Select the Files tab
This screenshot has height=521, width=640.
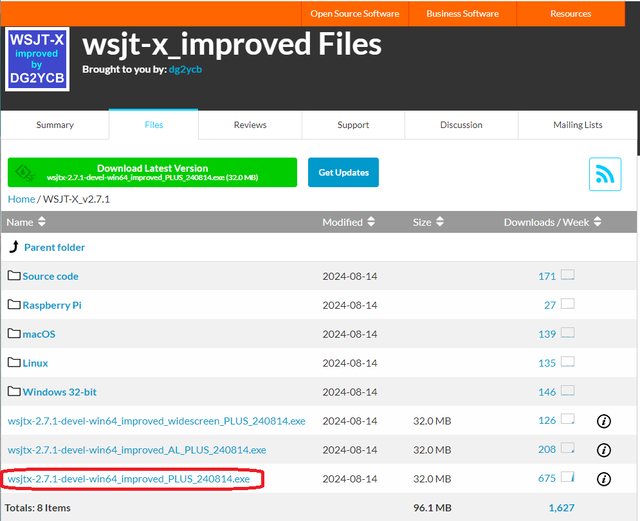153,125
